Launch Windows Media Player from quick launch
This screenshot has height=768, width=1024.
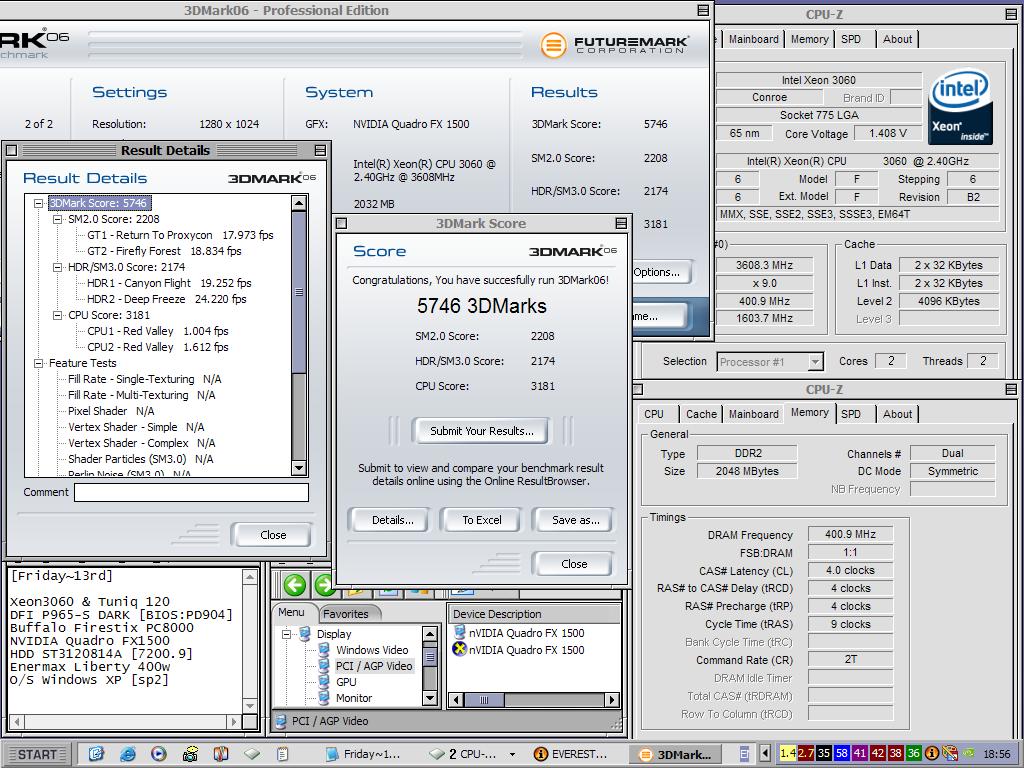pos(159,754)
